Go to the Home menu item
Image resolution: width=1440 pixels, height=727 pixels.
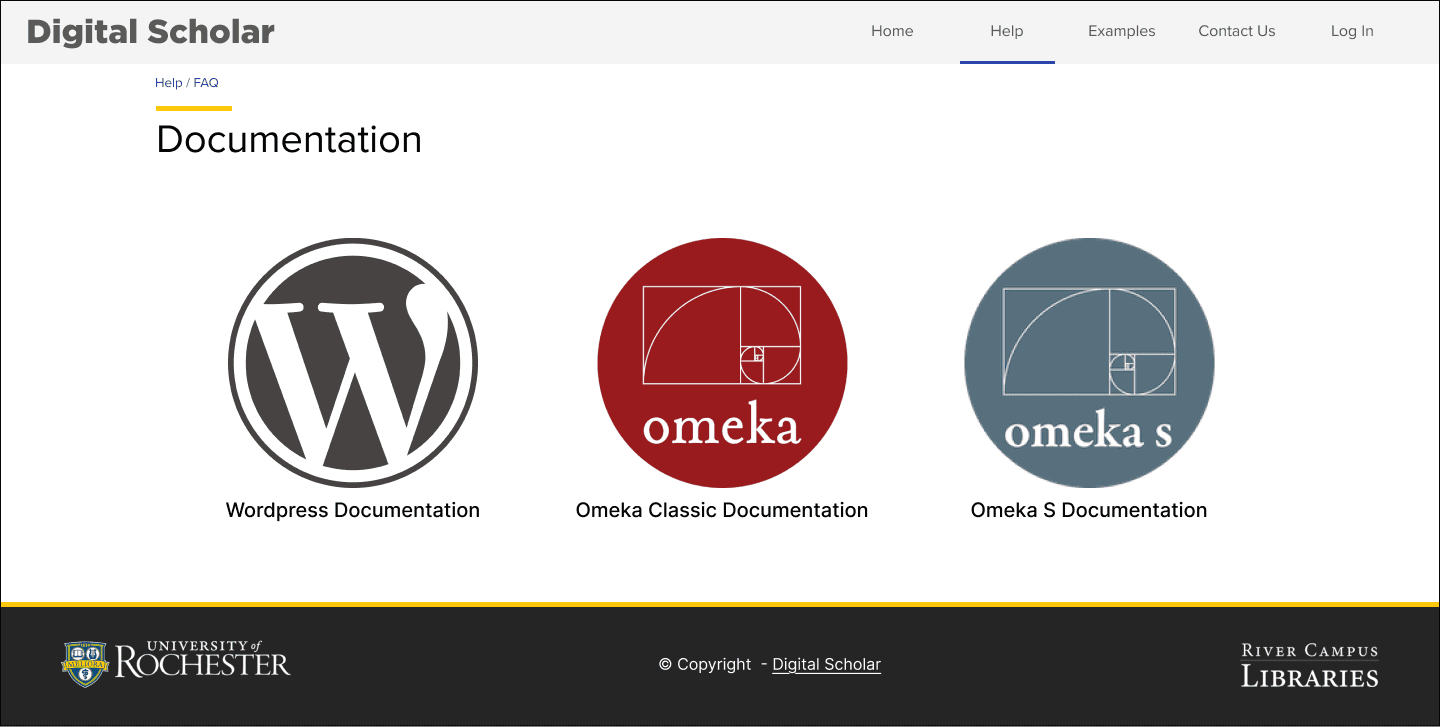tap(892, 31)
